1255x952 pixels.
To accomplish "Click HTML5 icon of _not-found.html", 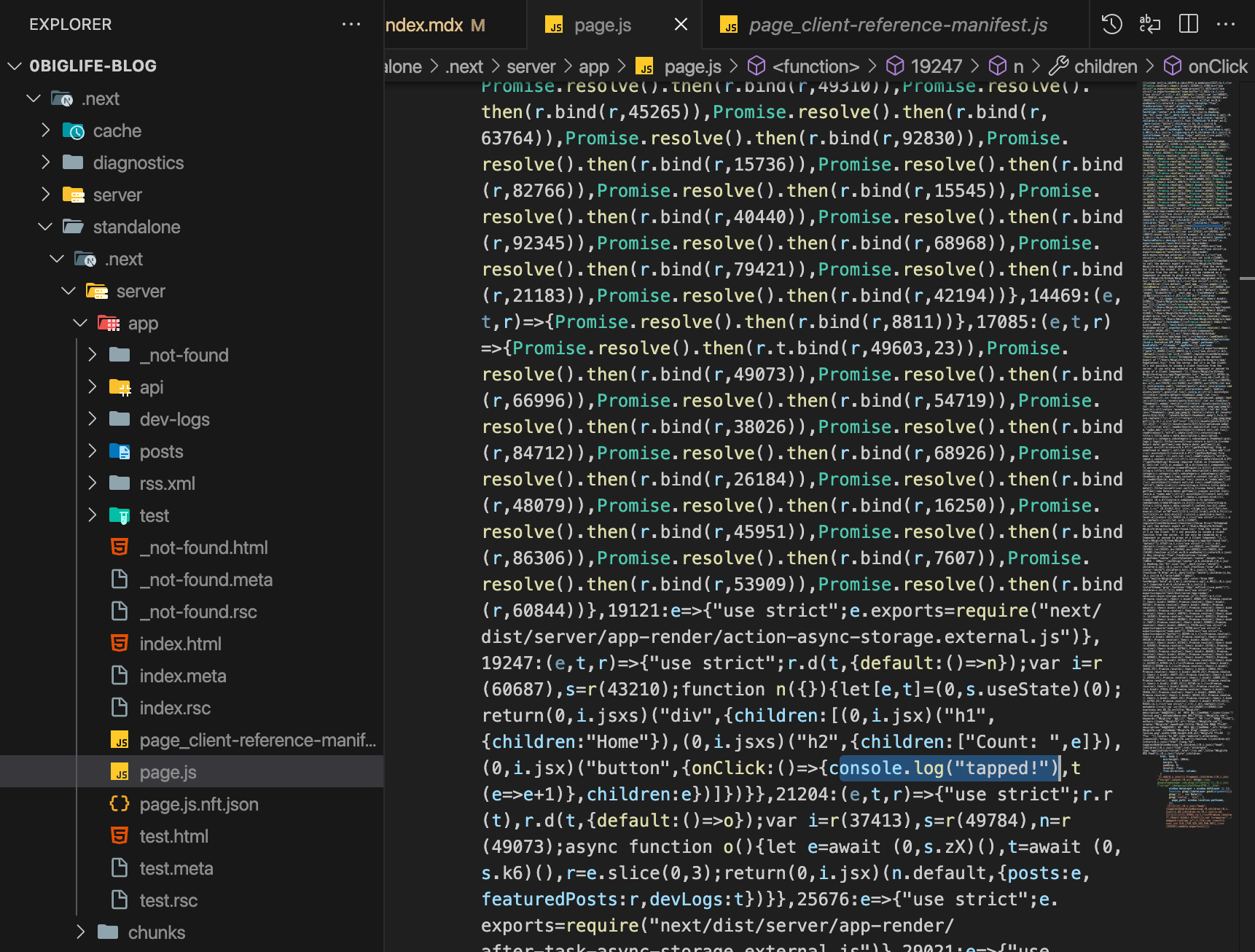I will coord(120,547).
